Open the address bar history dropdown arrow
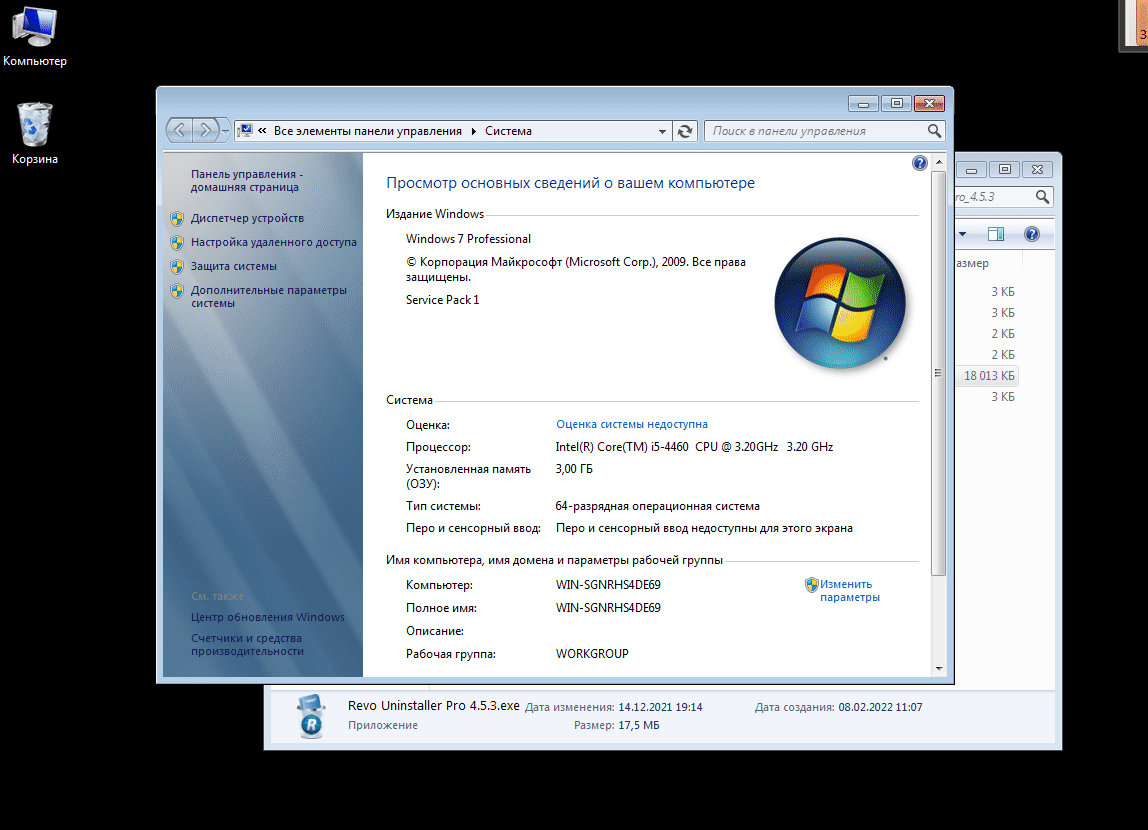Viewport: 1148px width, 830px height. pos(662,131)
